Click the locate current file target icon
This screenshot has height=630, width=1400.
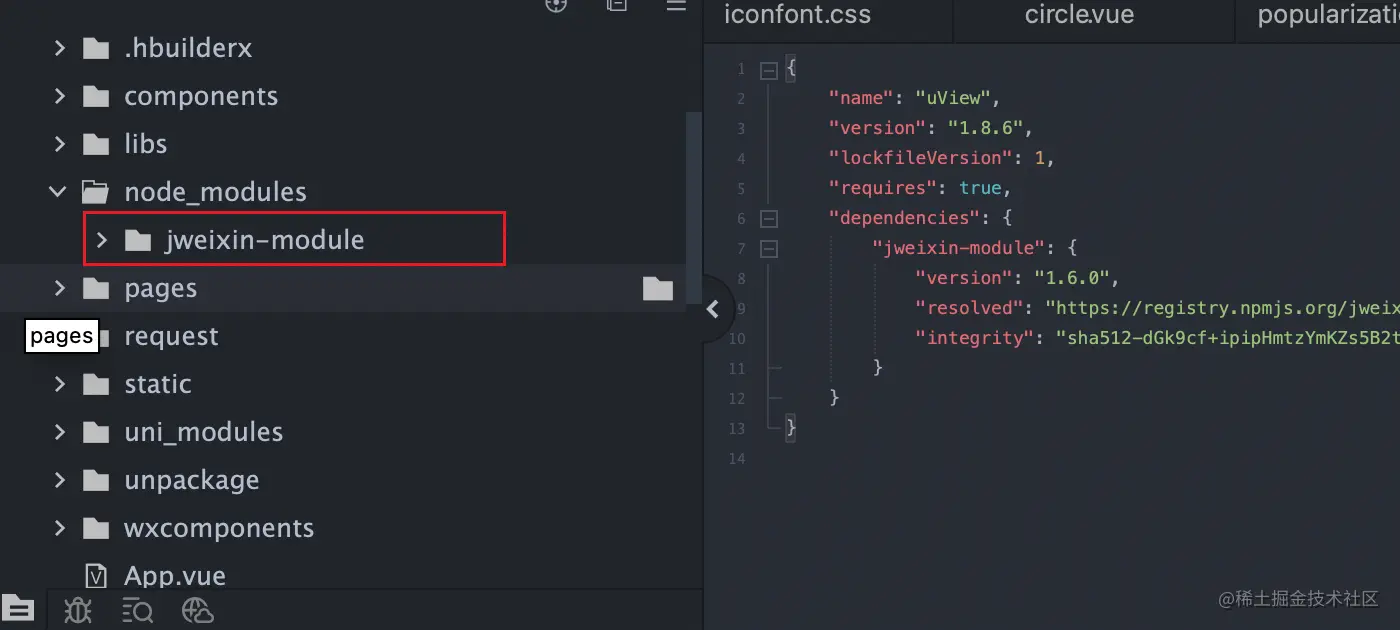tap(556, 5)
